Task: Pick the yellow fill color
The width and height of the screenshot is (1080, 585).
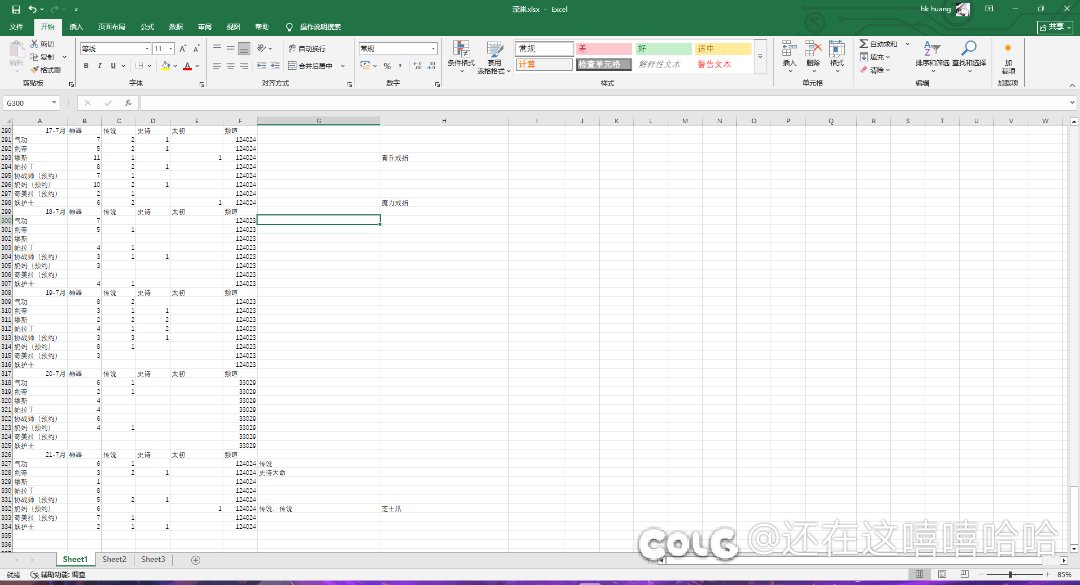Action: (x=165, y=66)
